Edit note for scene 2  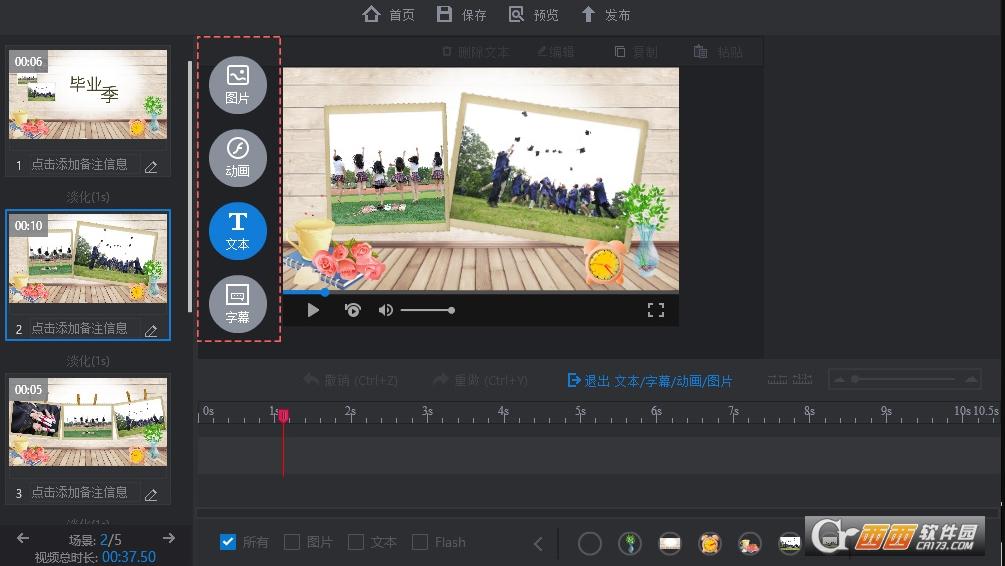pos(151,331)
